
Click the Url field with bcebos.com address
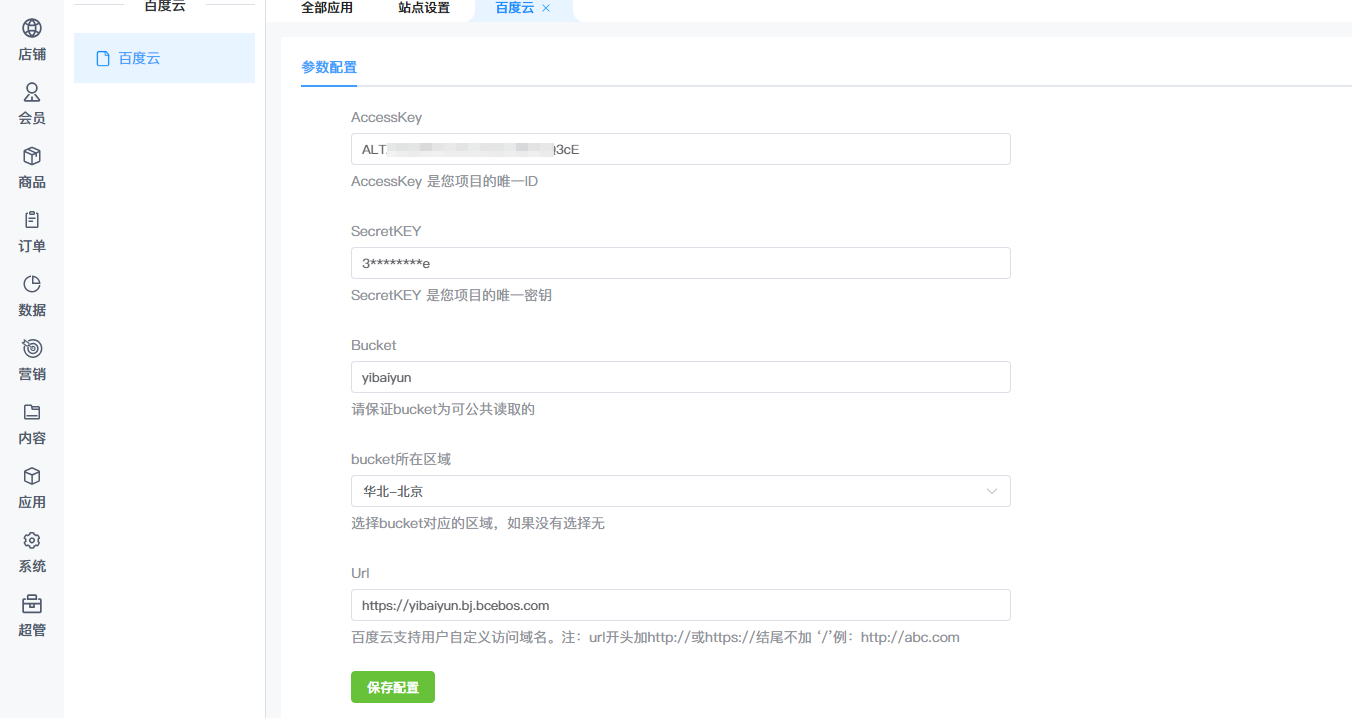coord(680,605)
